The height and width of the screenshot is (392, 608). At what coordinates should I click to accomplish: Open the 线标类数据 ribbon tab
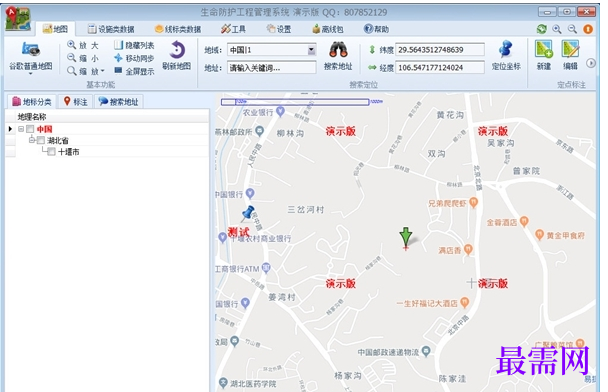tap(178, 29)
